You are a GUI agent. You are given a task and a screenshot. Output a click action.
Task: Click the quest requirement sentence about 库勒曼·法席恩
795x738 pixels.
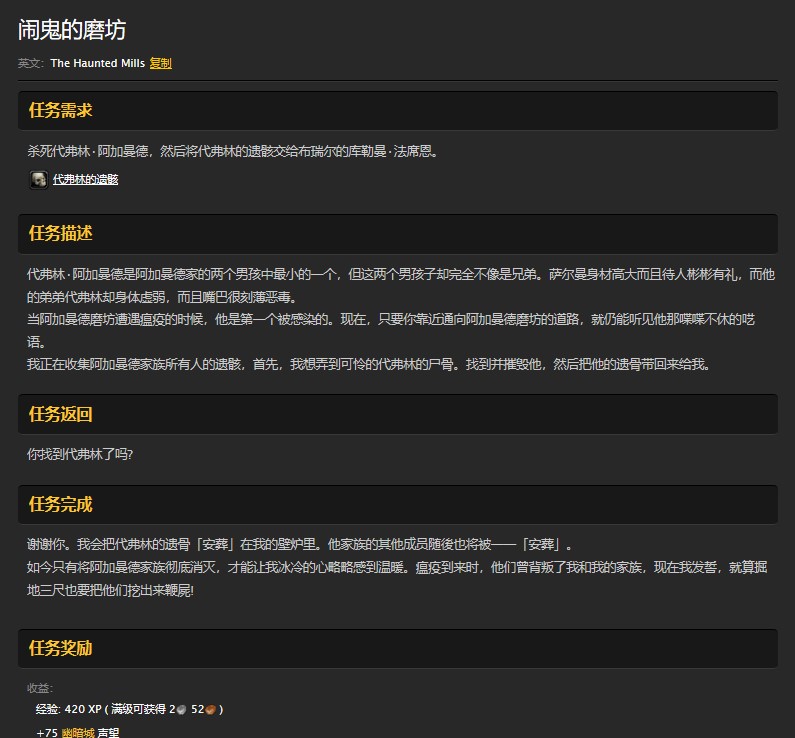pos(233,151)
